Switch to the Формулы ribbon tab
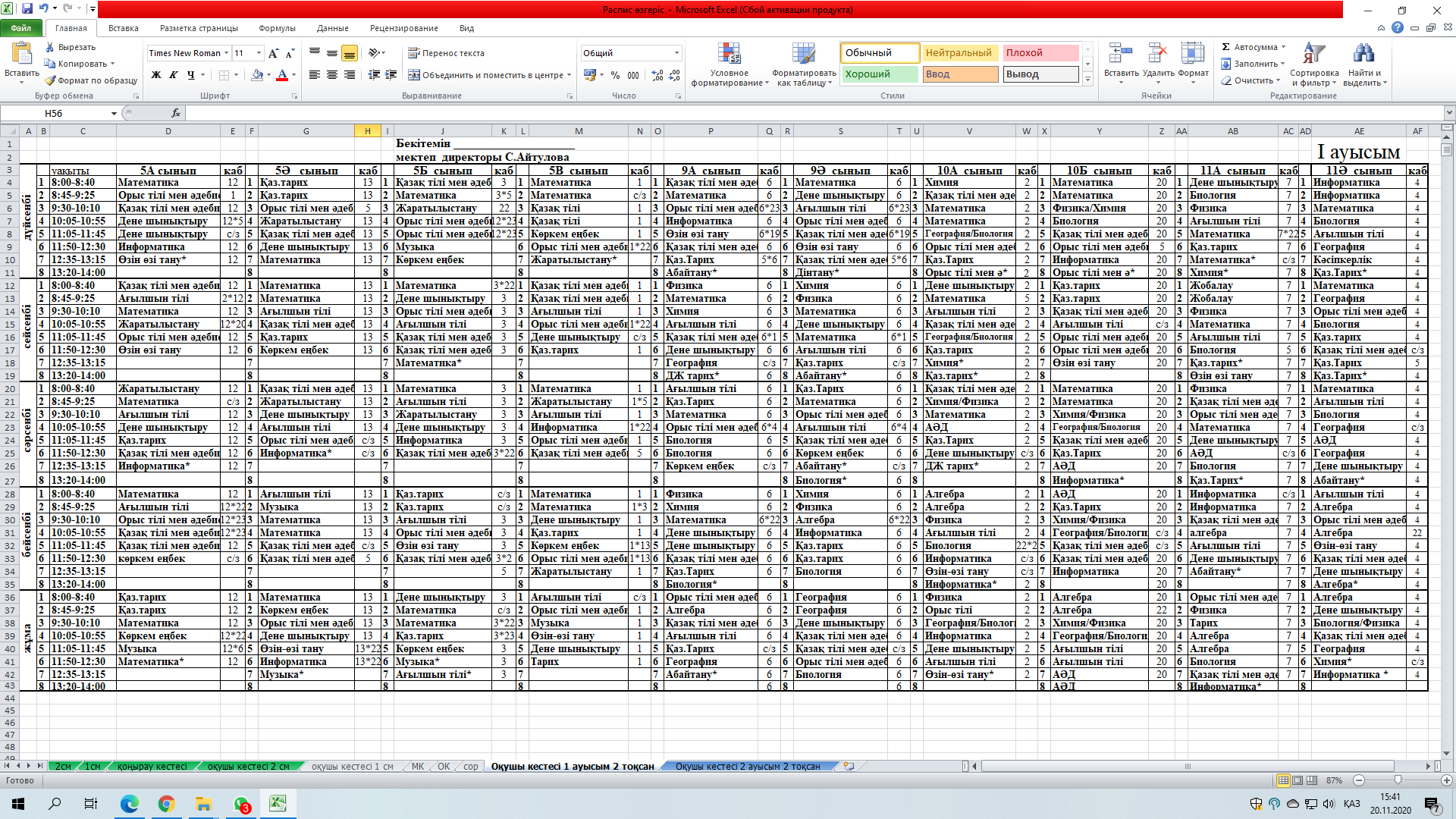The width and height of the screenshot is (1456, 819). 277,28
